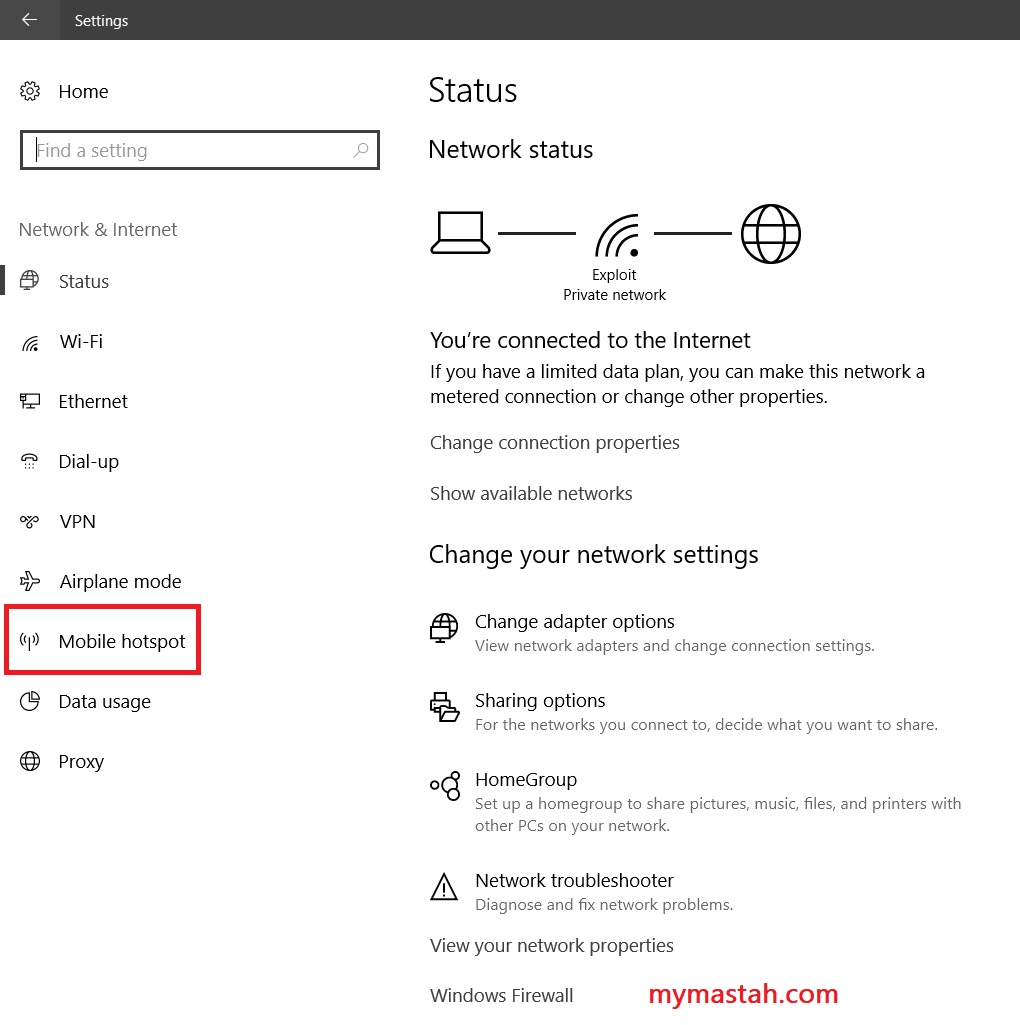Focus the Find a setting search box
The image size is (1020, 1025).
tap(200, 150)
